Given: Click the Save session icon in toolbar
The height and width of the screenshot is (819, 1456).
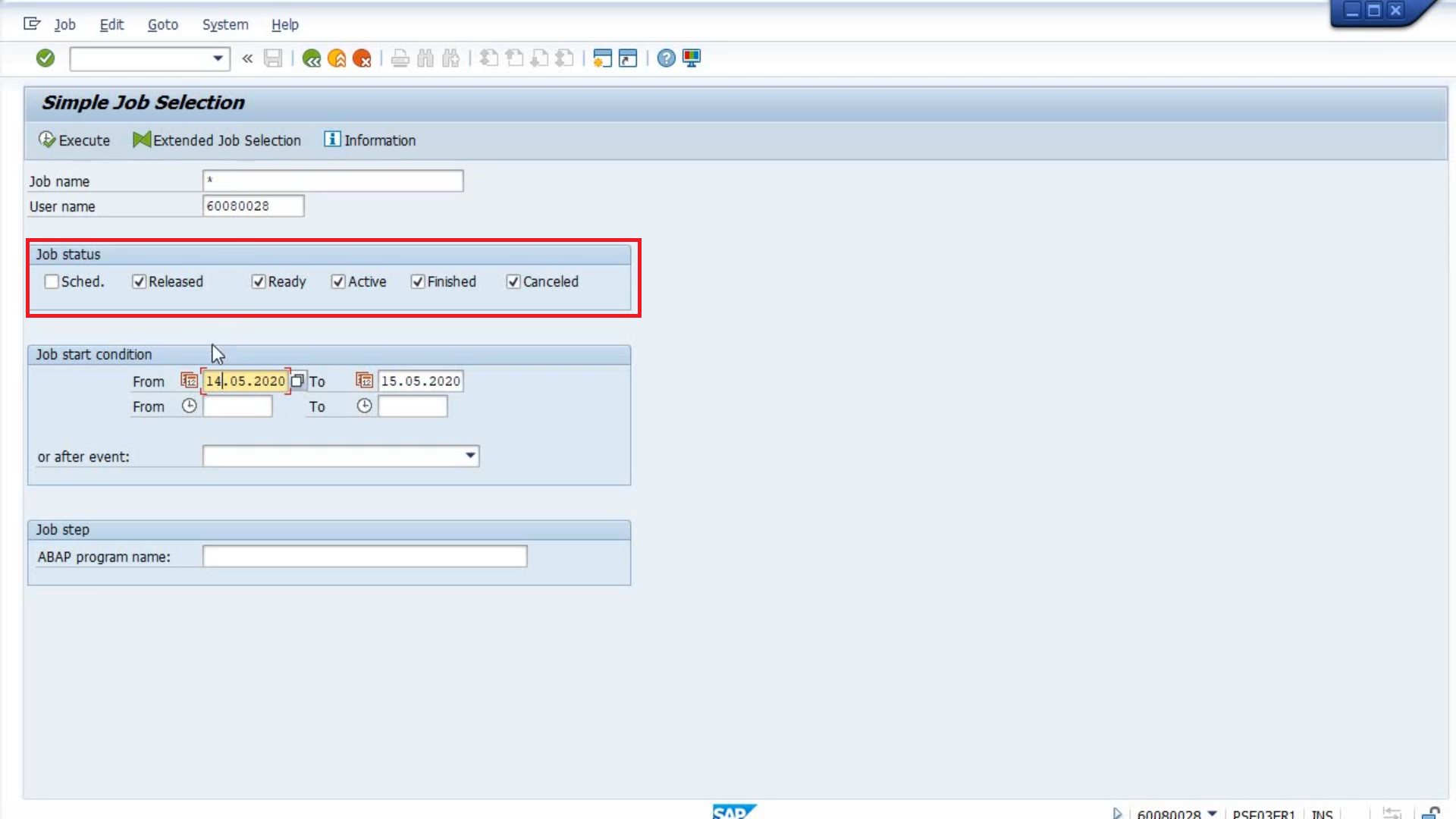Looking at the screenshot, I should pyautogui.click(x=272, y=58).
